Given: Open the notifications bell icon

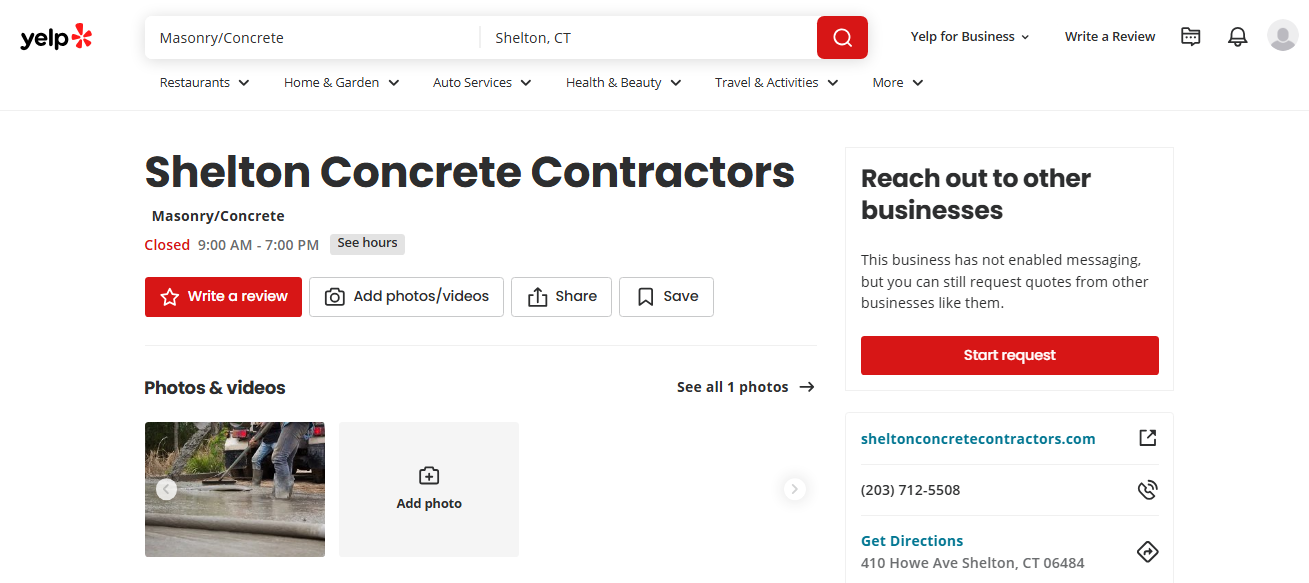Looking at the screenshot, I should pyautogui.click(x=1238, y=37).
